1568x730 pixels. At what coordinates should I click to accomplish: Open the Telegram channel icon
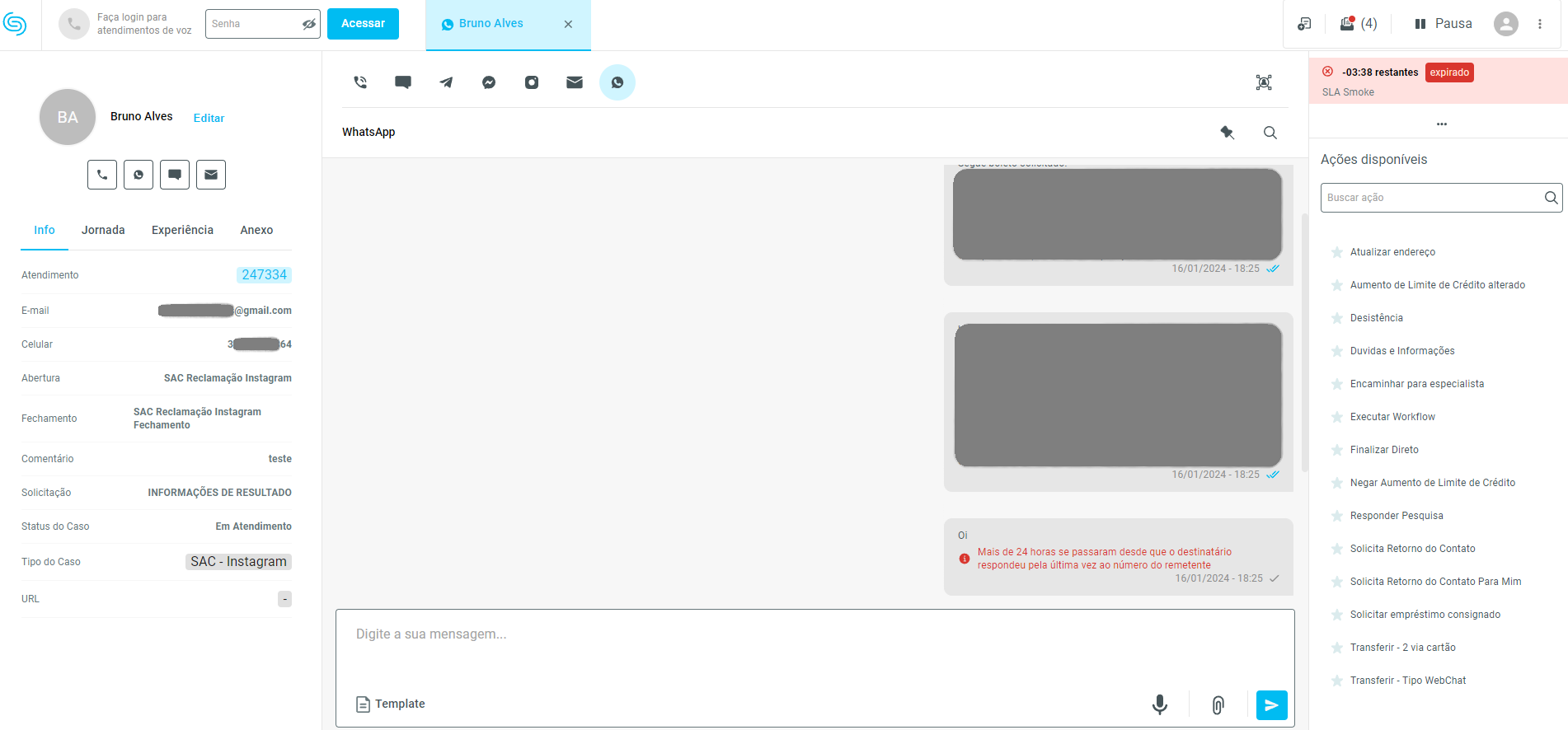(446, 82)
